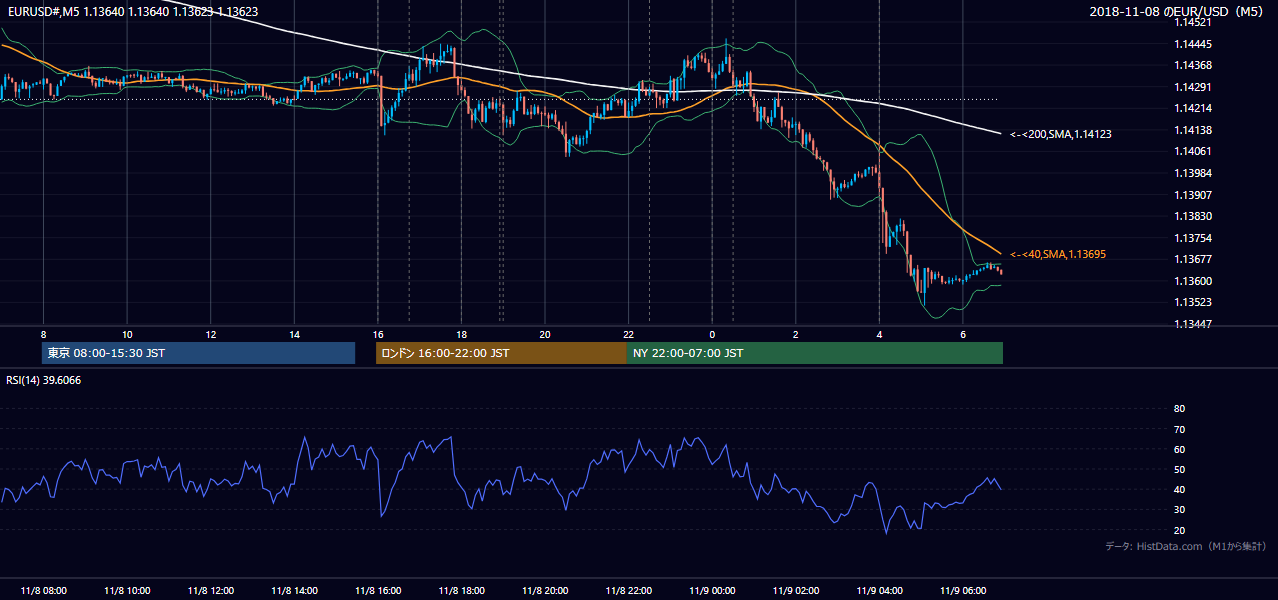This screenshot has height=600, width=1278.
Task: Click hour label 12 on price chart axis
Action: point(211,334)
